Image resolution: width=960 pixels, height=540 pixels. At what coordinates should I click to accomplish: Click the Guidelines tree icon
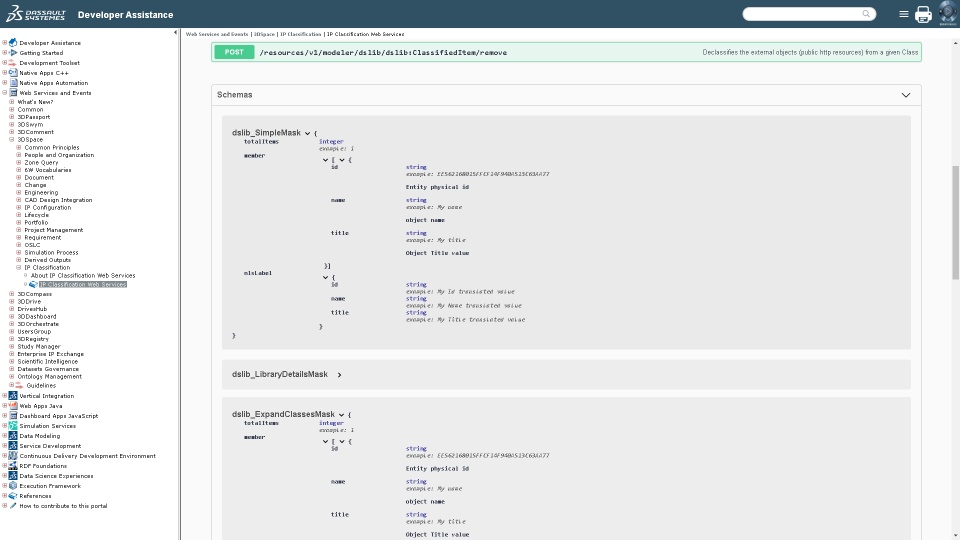tap(19, 385)
